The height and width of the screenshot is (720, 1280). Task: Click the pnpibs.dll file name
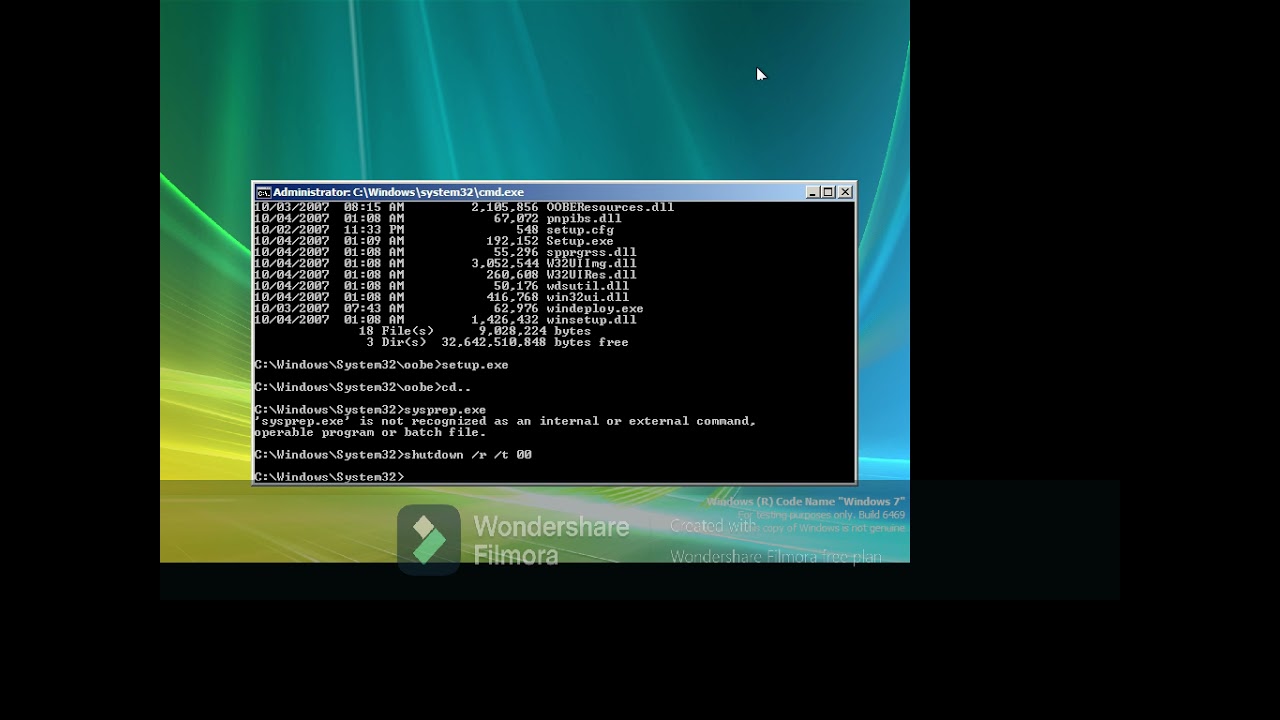coord(584,218)
